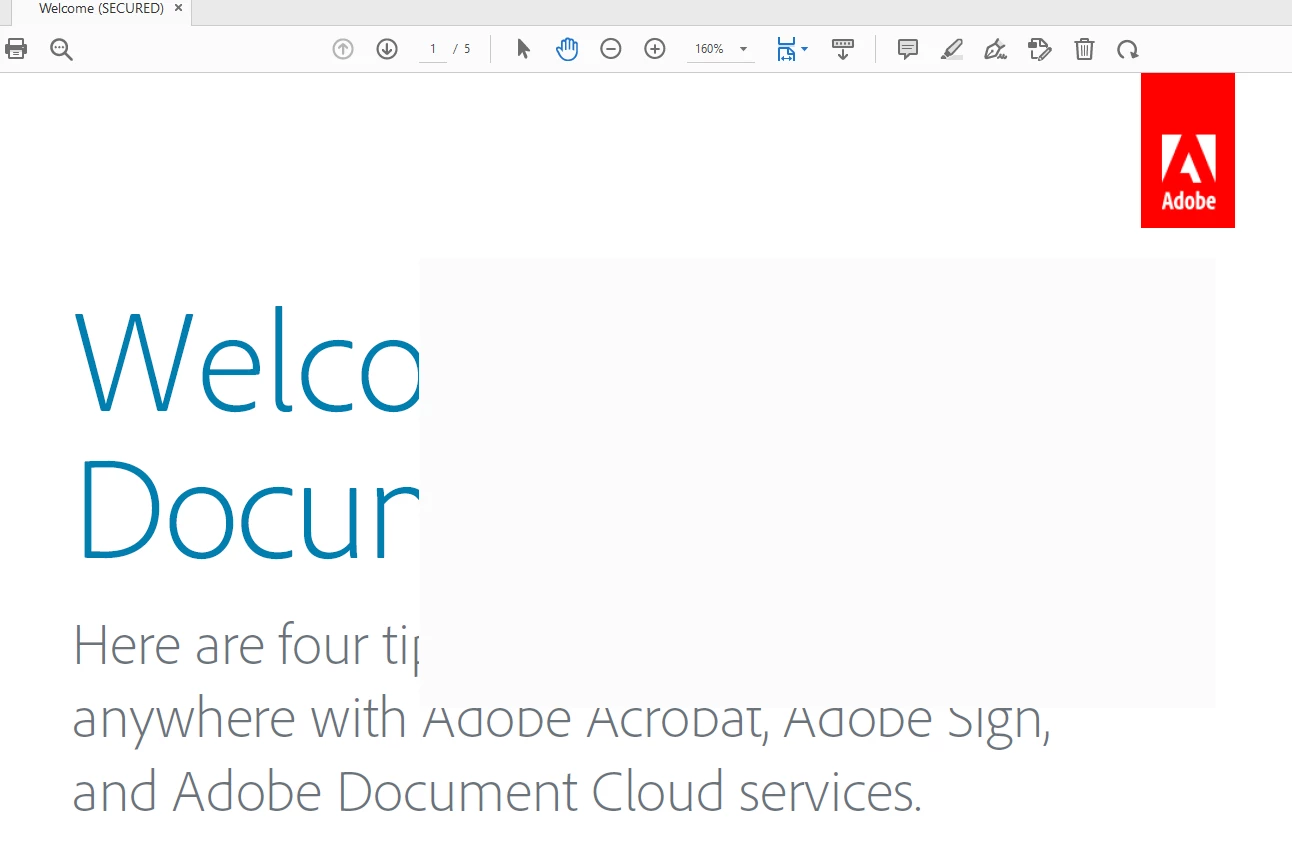The image size is (1292, 864).
Task: Open the sign document pen tool
Action: pos(995,49)
